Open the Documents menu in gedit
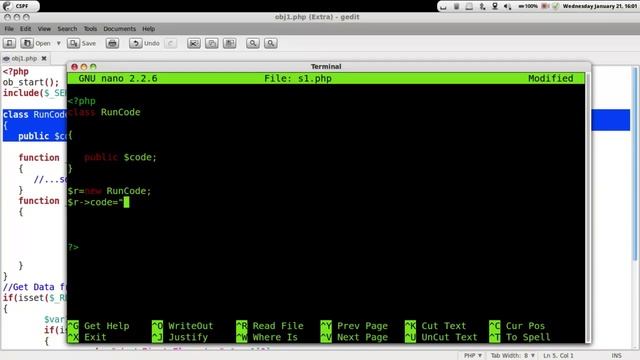Viewport: 640px width, 360px height. [119, 29]
